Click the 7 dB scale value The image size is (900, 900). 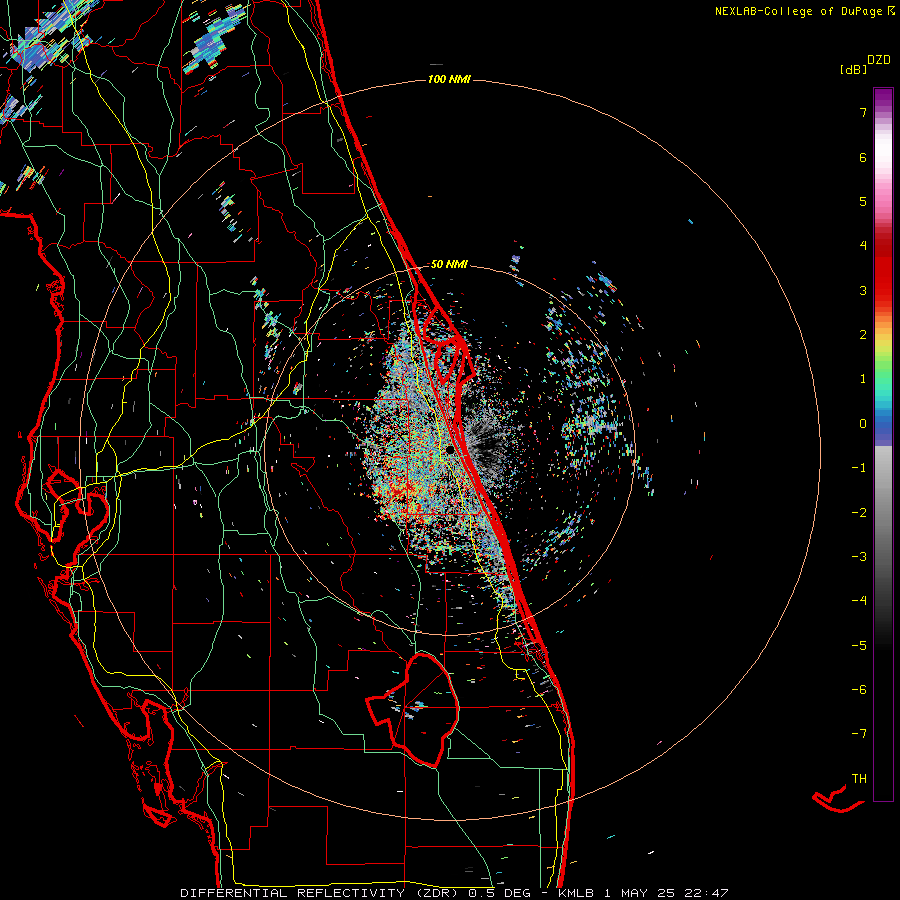click(863, 112)
